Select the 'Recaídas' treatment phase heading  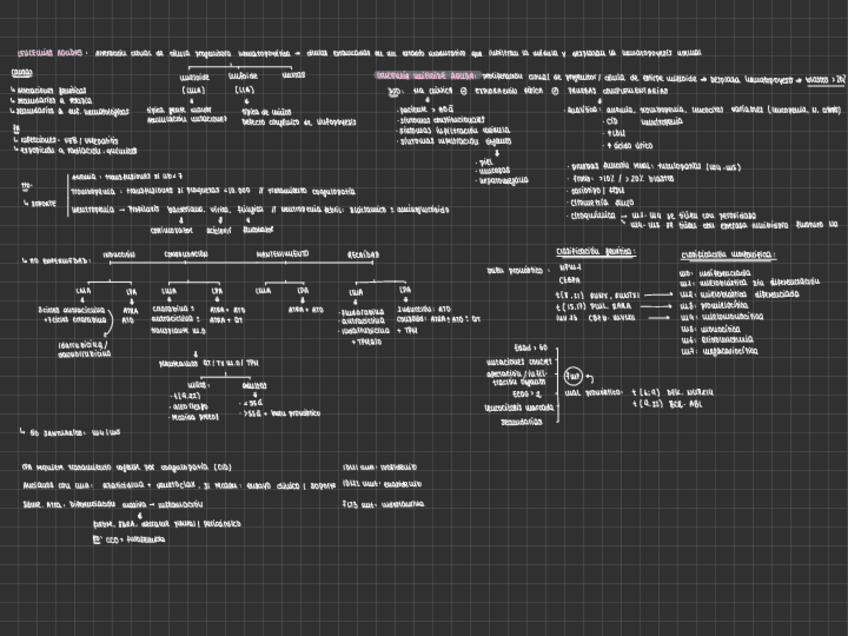363,255
